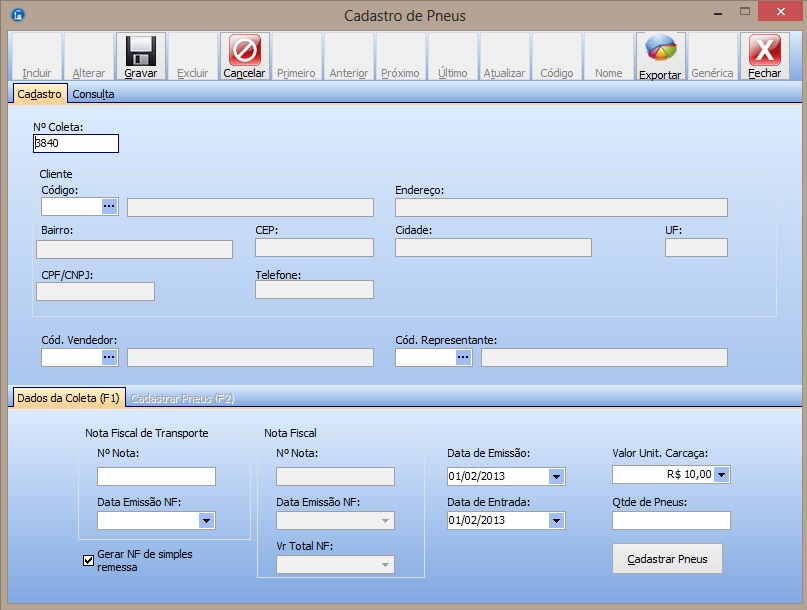The image size is (807, 610).
Task: Focus the transport Nº Nota field
Action: (156, 476)
